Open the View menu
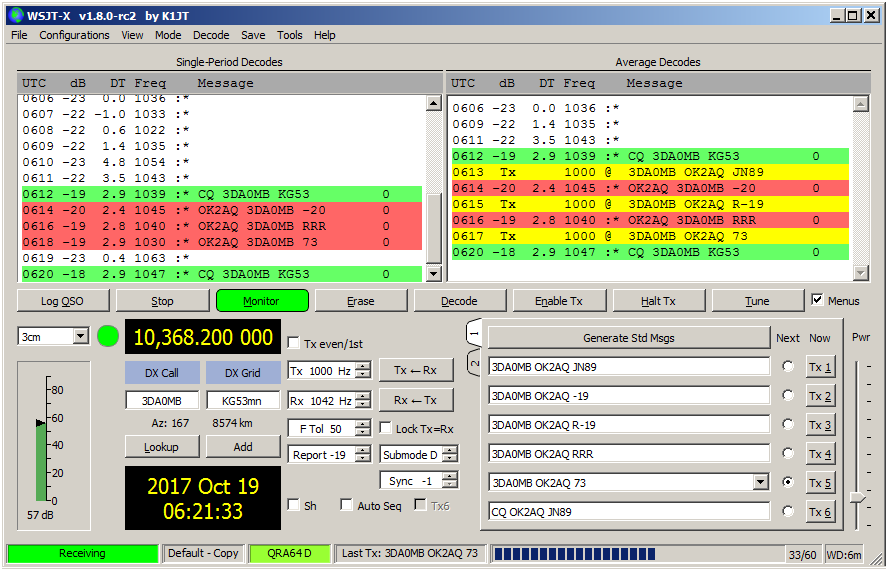Viewport: 888px width, 571px height. tap(132, 35)
